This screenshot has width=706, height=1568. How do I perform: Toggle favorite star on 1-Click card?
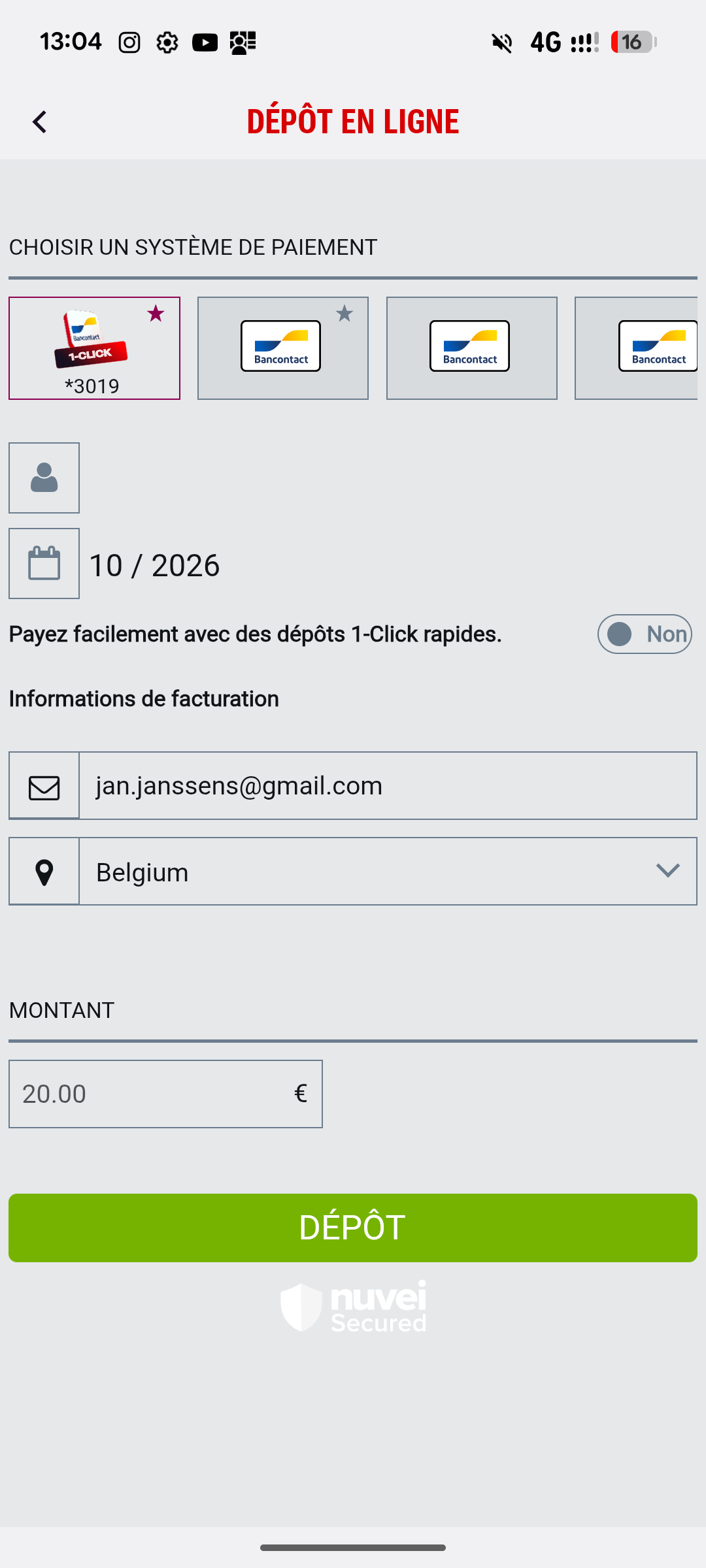click(156, 314)
